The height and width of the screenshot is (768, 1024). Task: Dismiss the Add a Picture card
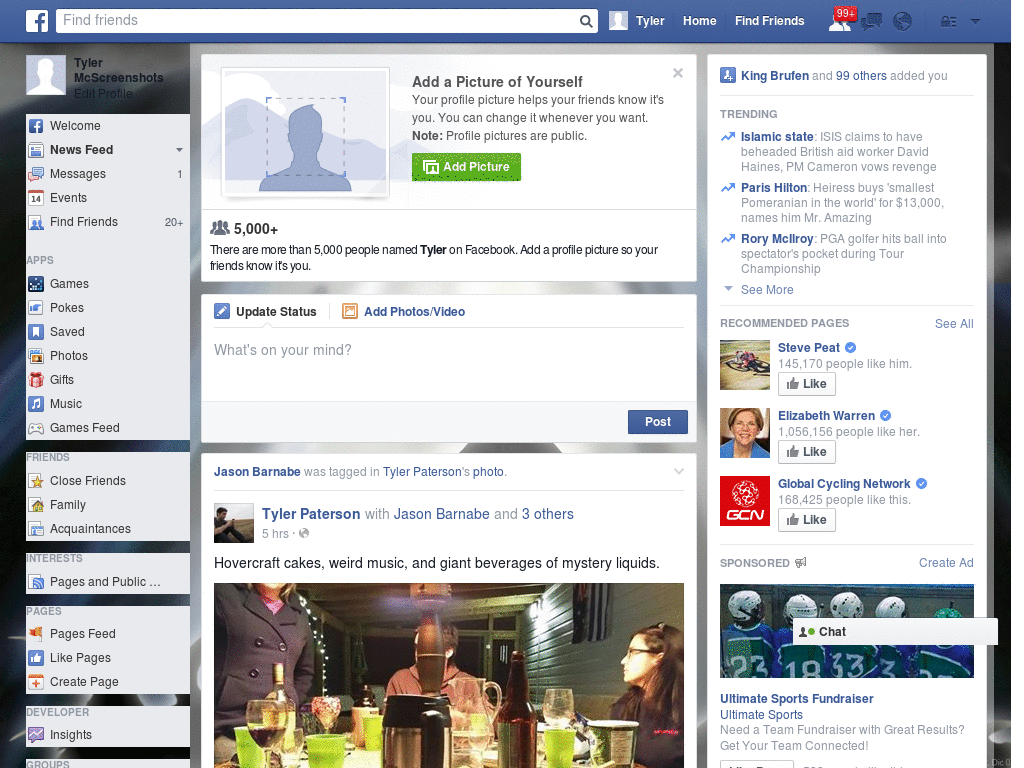pyautogui.click(x=678, y=73)
